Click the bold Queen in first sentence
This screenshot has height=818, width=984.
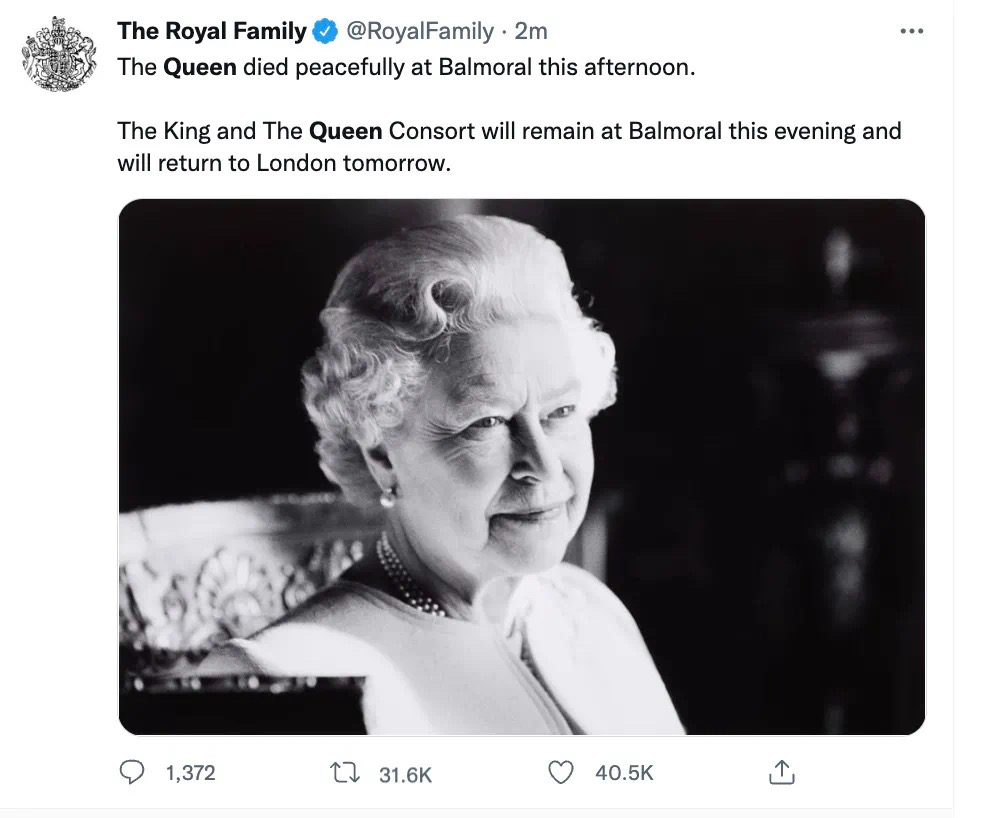[x=200, y=68]
